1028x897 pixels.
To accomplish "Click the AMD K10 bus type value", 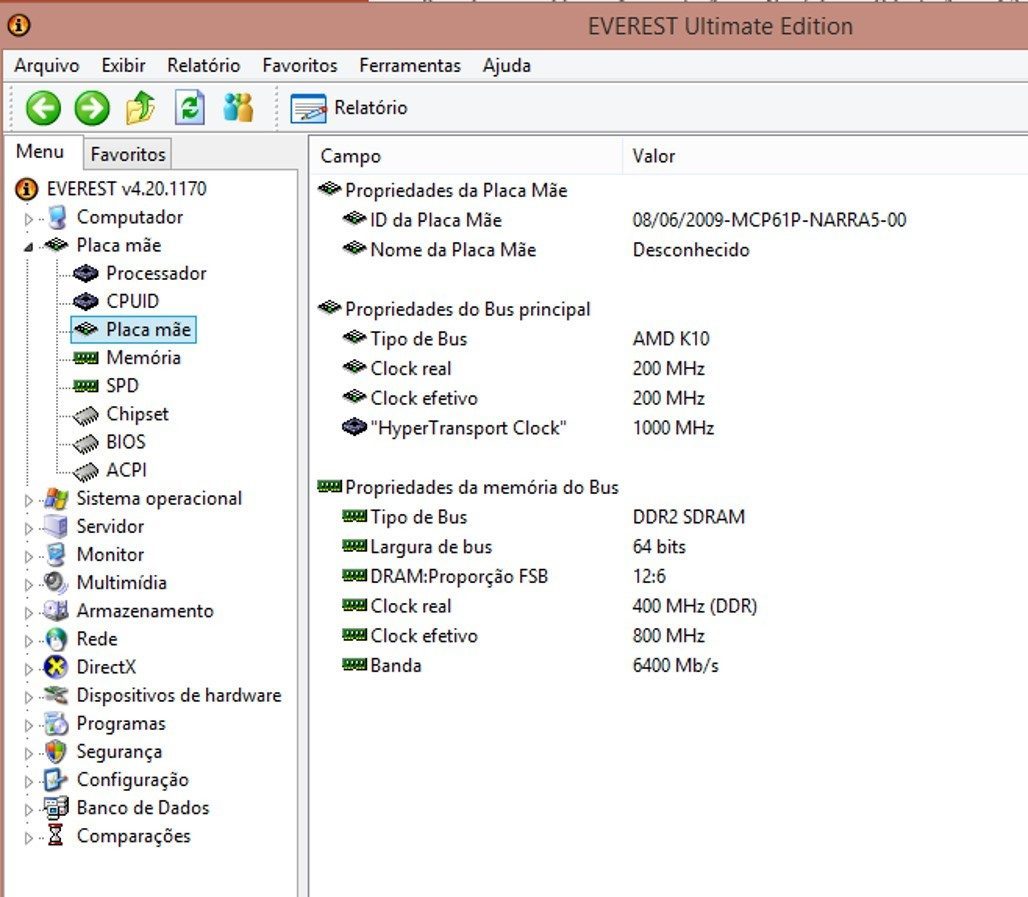I will point(671,339).
